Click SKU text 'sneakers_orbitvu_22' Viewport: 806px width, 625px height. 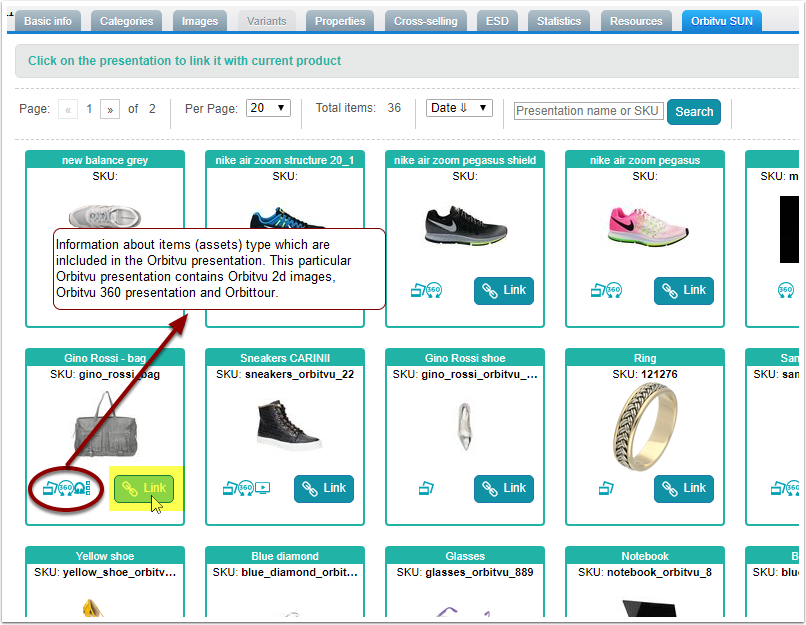click(x=299, y=374)
